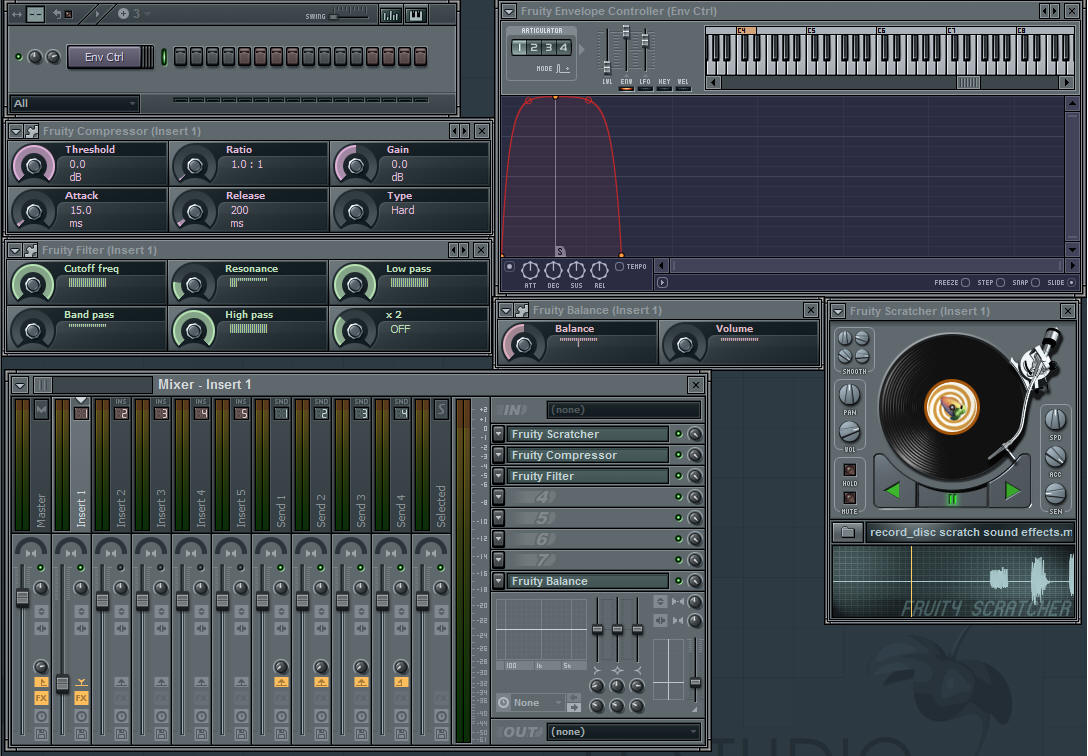1088x756 pixels.
Task: Disable the Fruity Compressor effect slot LED
Action: (x=679, y=455)
